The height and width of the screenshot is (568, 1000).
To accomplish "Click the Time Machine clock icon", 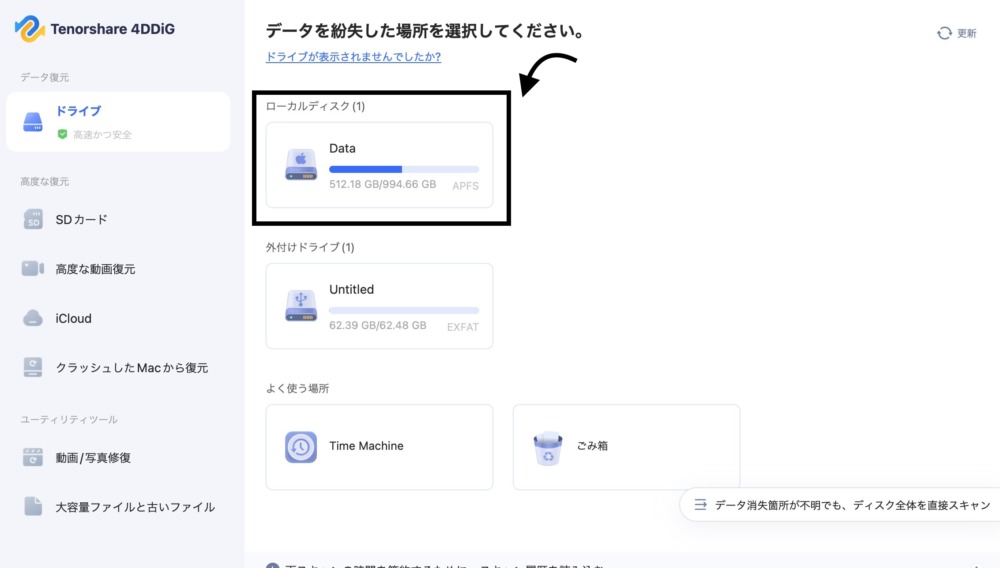I will tap(301, 447).
